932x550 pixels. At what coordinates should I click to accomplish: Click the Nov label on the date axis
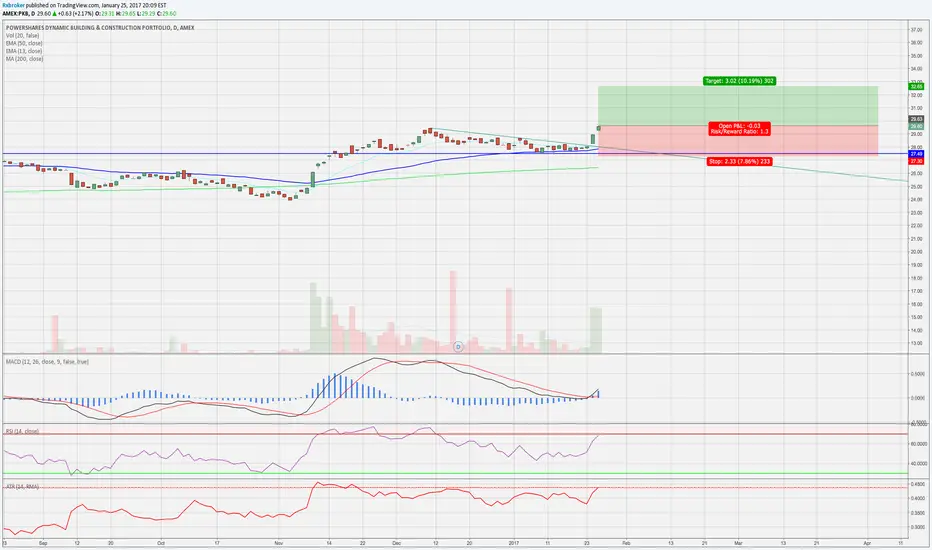tap(279, 543)
